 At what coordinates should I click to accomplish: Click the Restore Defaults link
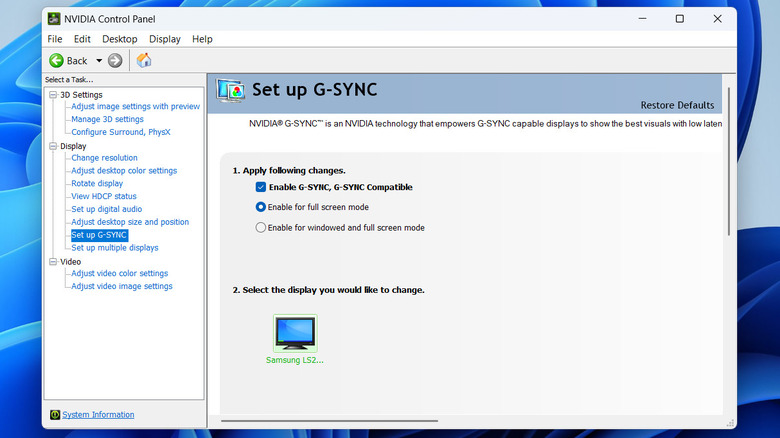(677, 105)
